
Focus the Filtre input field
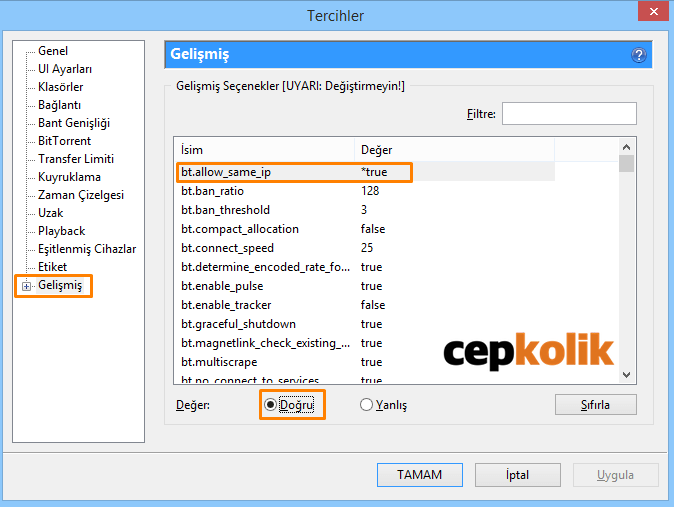click(569, 114)
